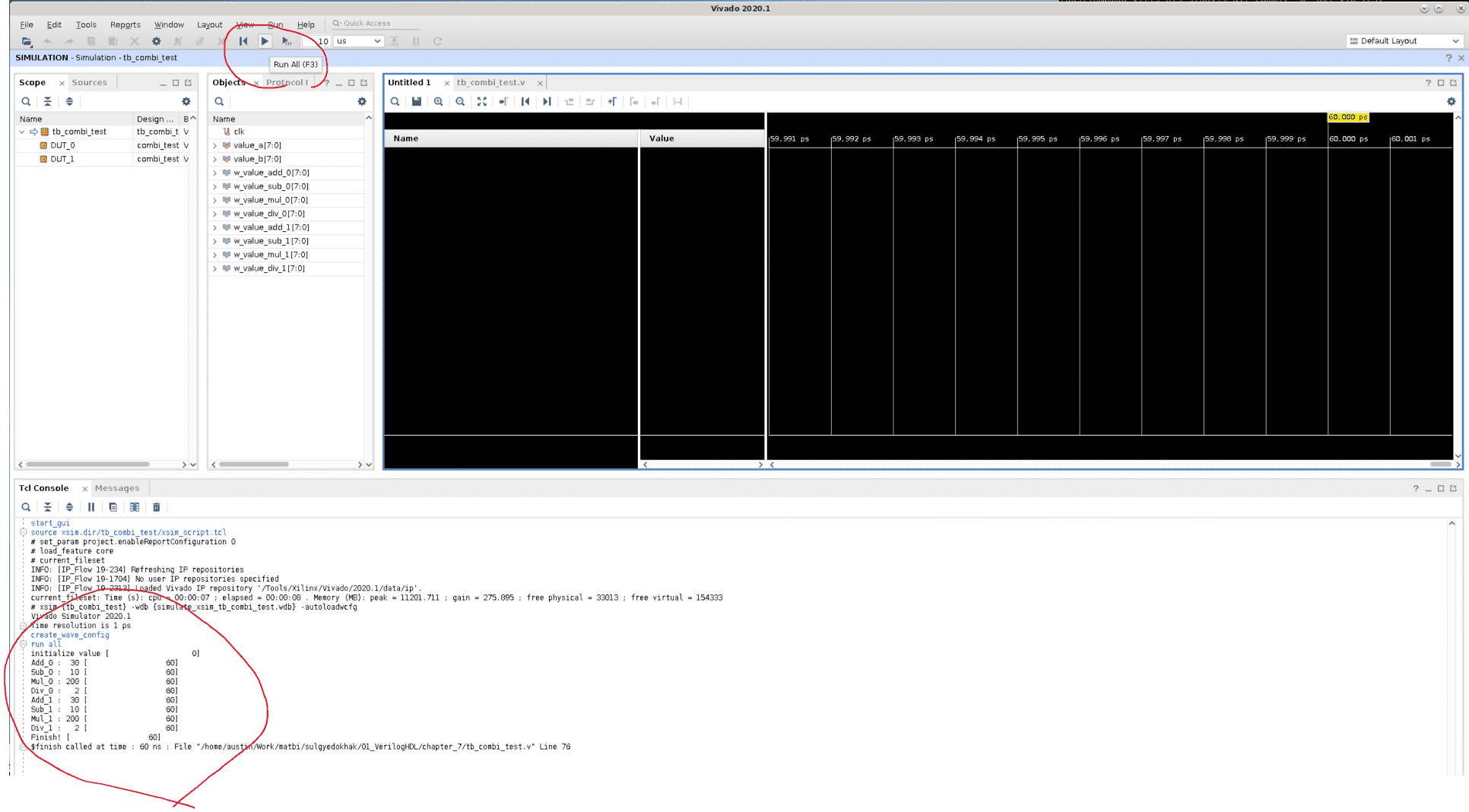Zoom in on the waveform
Image resolution: width=1469 pixels, height=812 pixels.
coord(439,101)
